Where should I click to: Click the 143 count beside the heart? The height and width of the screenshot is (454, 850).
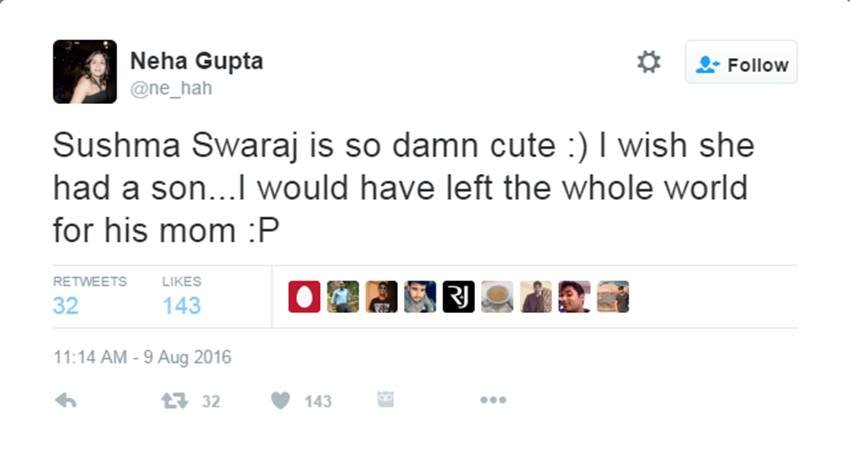tap(318, 401)
